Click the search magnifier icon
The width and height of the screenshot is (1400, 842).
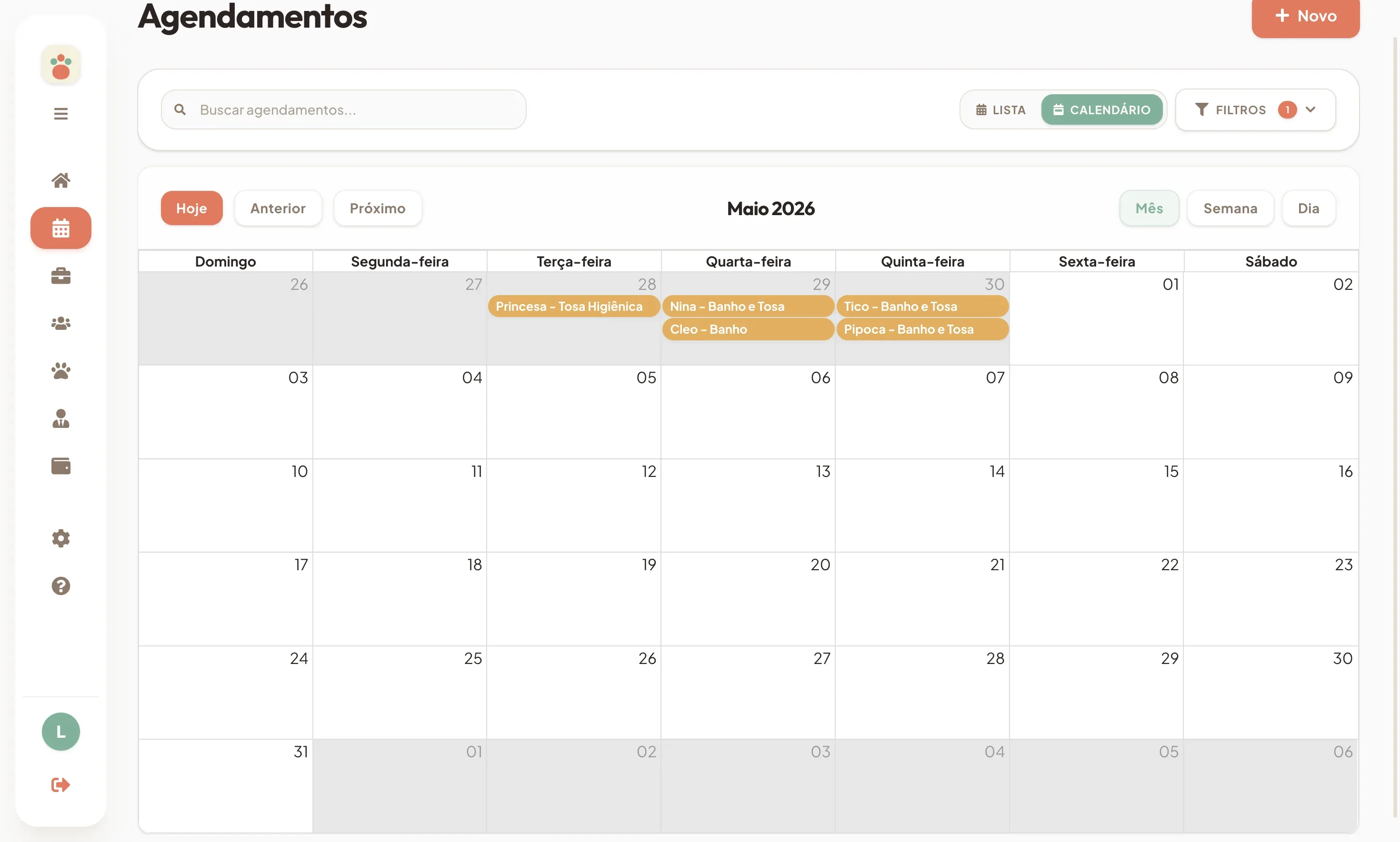[x=180, y=109]
